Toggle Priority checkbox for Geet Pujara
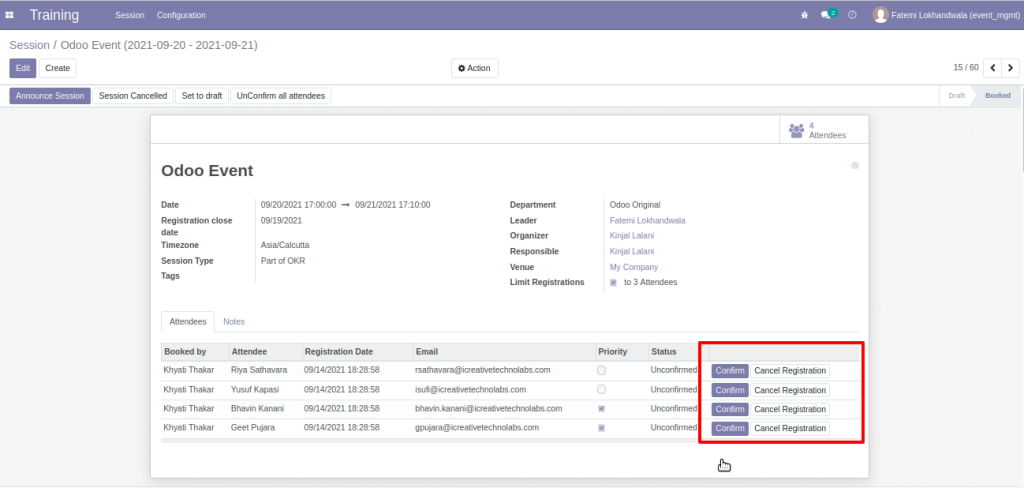Image resolution: width=1024 pixels, height=488 pixels. [x=601, y=428]
